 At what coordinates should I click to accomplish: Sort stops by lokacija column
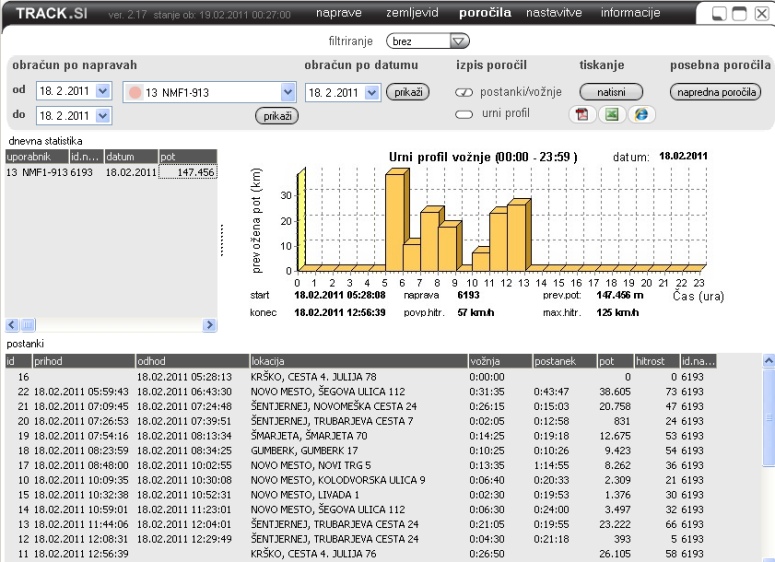coord(359,361)
